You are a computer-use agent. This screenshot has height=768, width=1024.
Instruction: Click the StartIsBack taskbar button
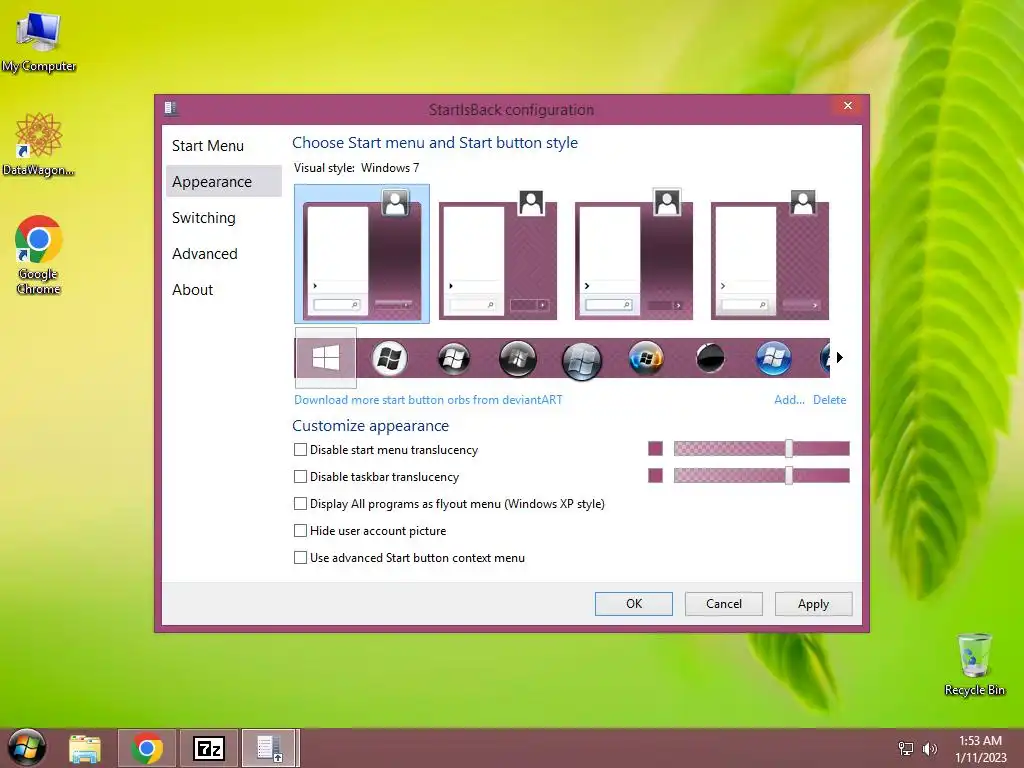coord(270,748)
